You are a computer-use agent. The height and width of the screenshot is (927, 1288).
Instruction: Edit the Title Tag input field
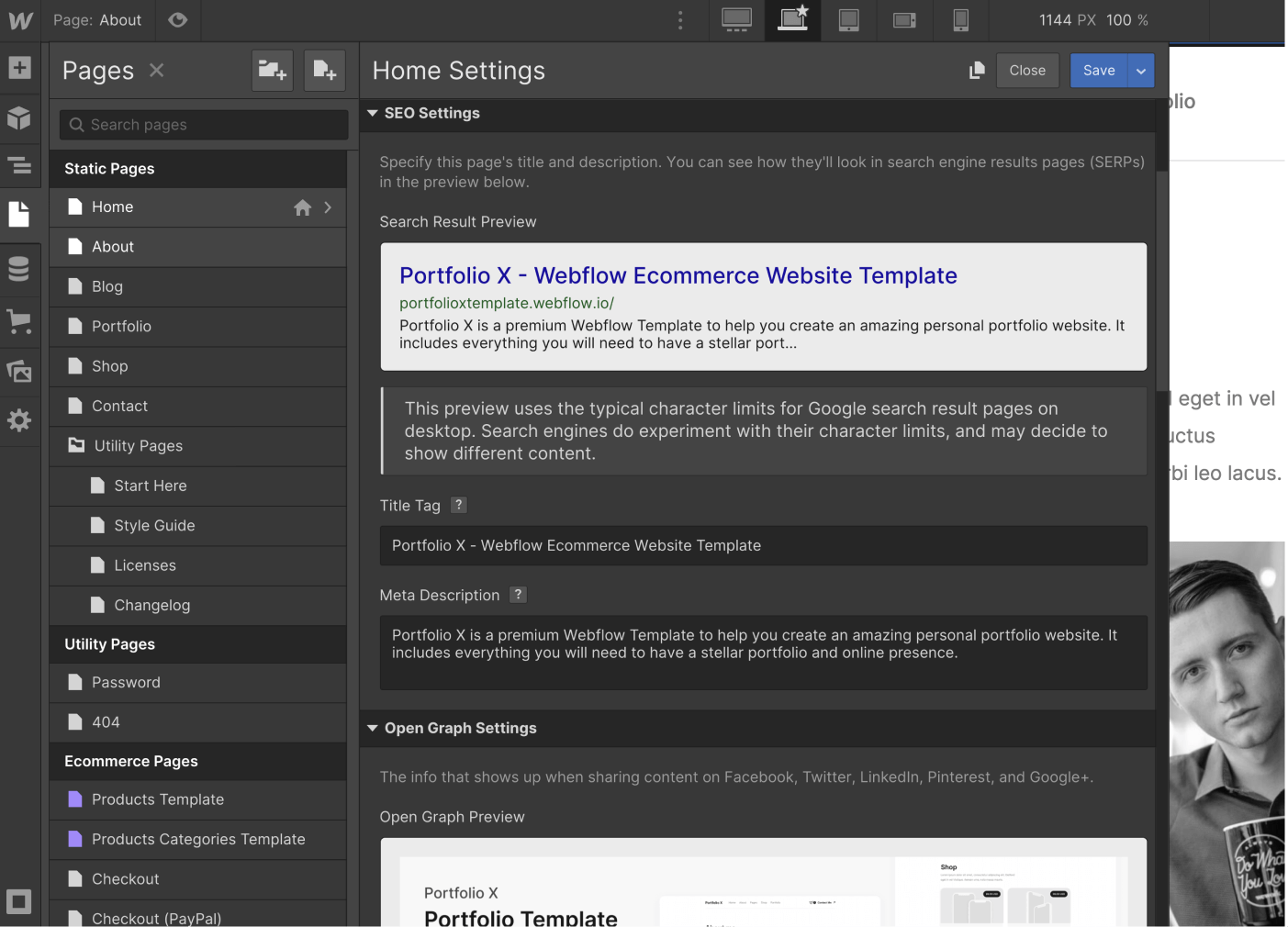click(764, 545)
